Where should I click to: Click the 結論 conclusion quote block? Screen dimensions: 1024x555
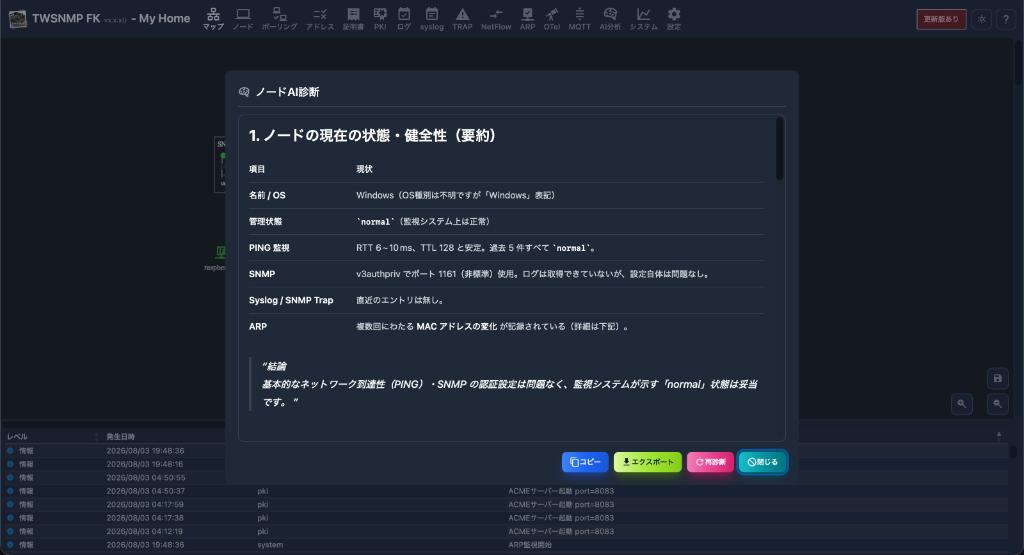point(506,384)
